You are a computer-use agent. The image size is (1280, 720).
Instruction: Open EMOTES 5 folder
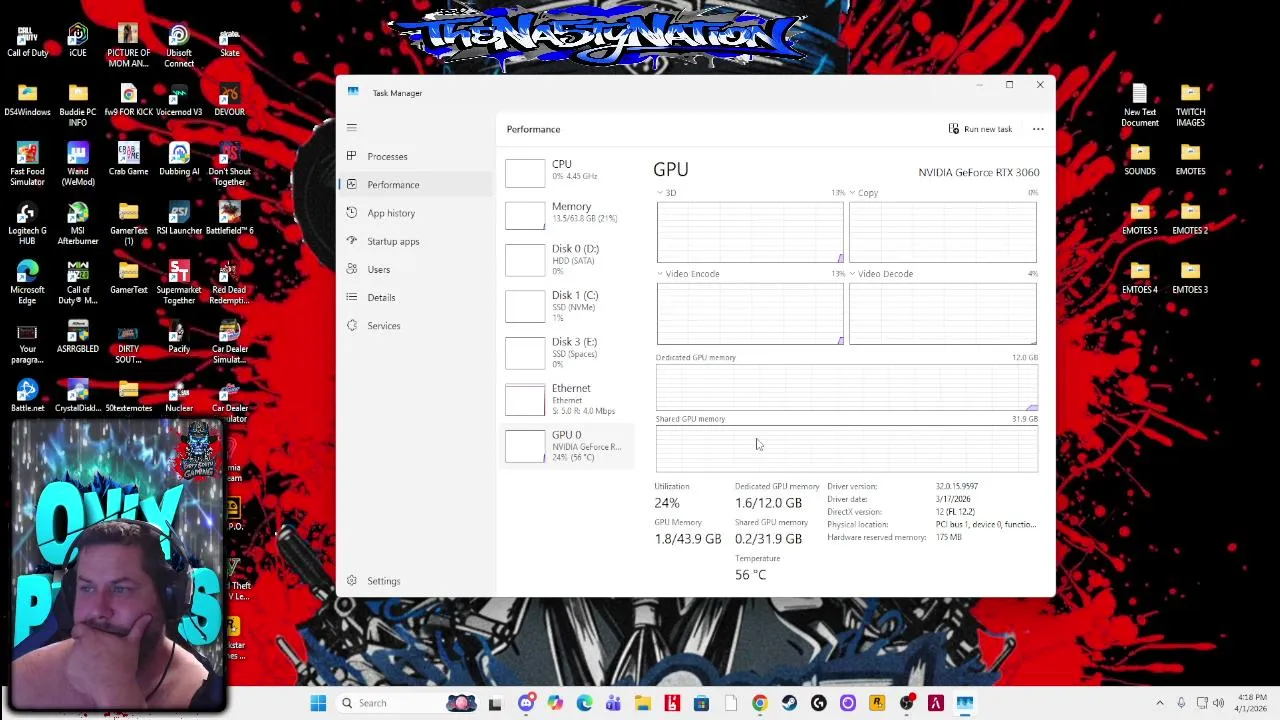1140,218
